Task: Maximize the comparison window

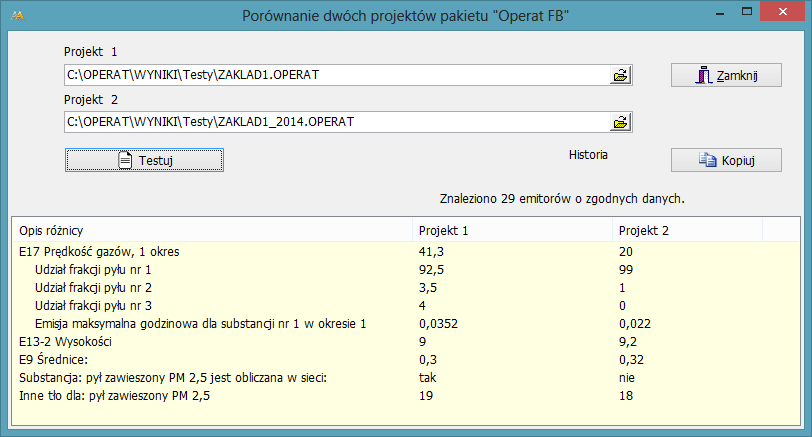Action: click(x=747, y=11)
